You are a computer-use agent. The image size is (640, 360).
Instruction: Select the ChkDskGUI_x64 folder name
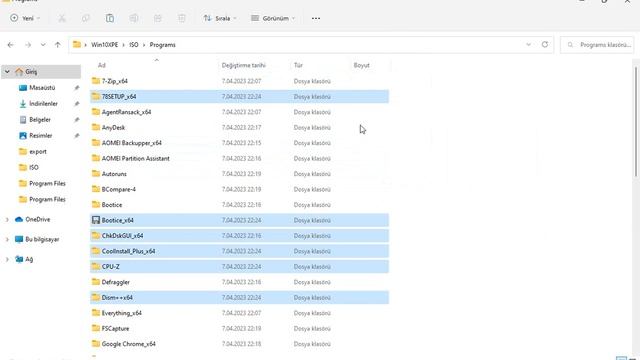[122, 236]
